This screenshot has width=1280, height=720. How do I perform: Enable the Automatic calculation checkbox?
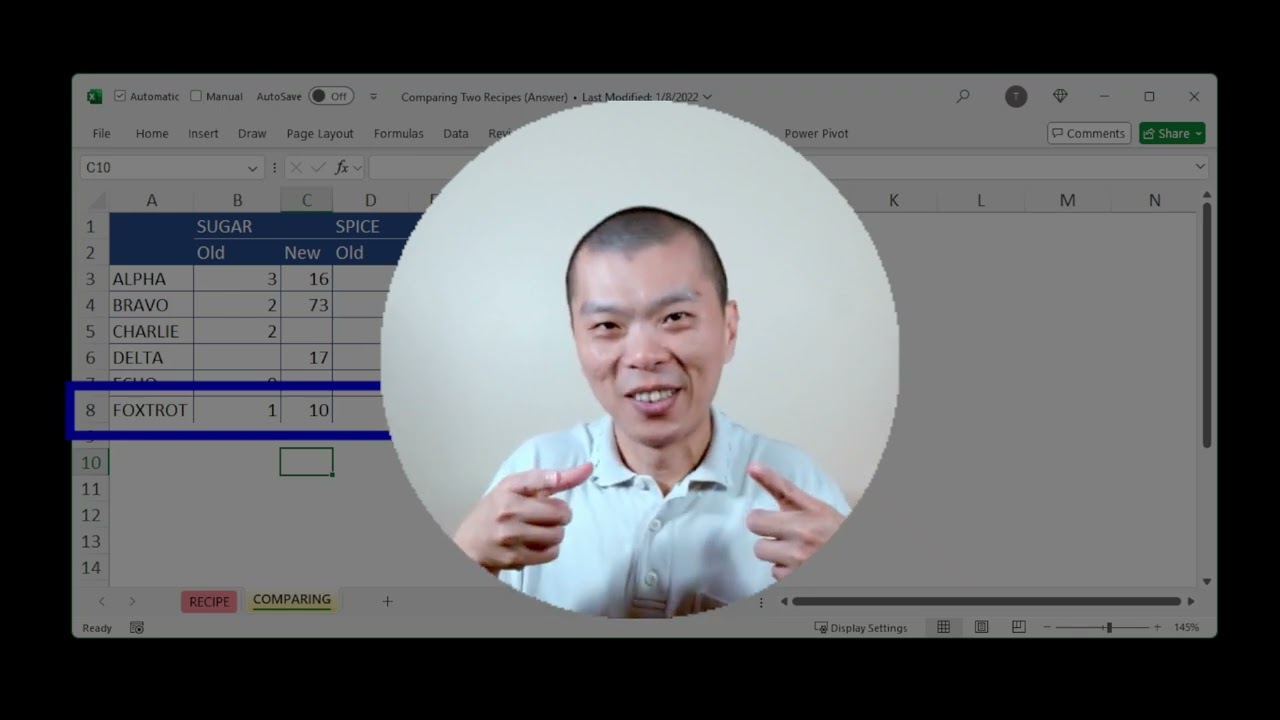pos(120,96)
